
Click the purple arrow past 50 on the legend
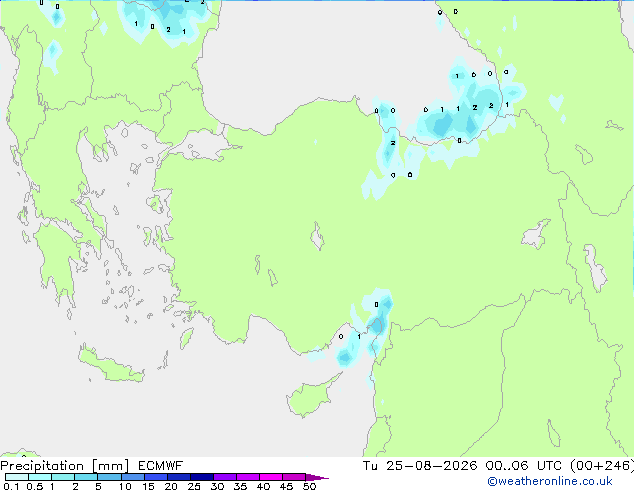click(317, 477)
